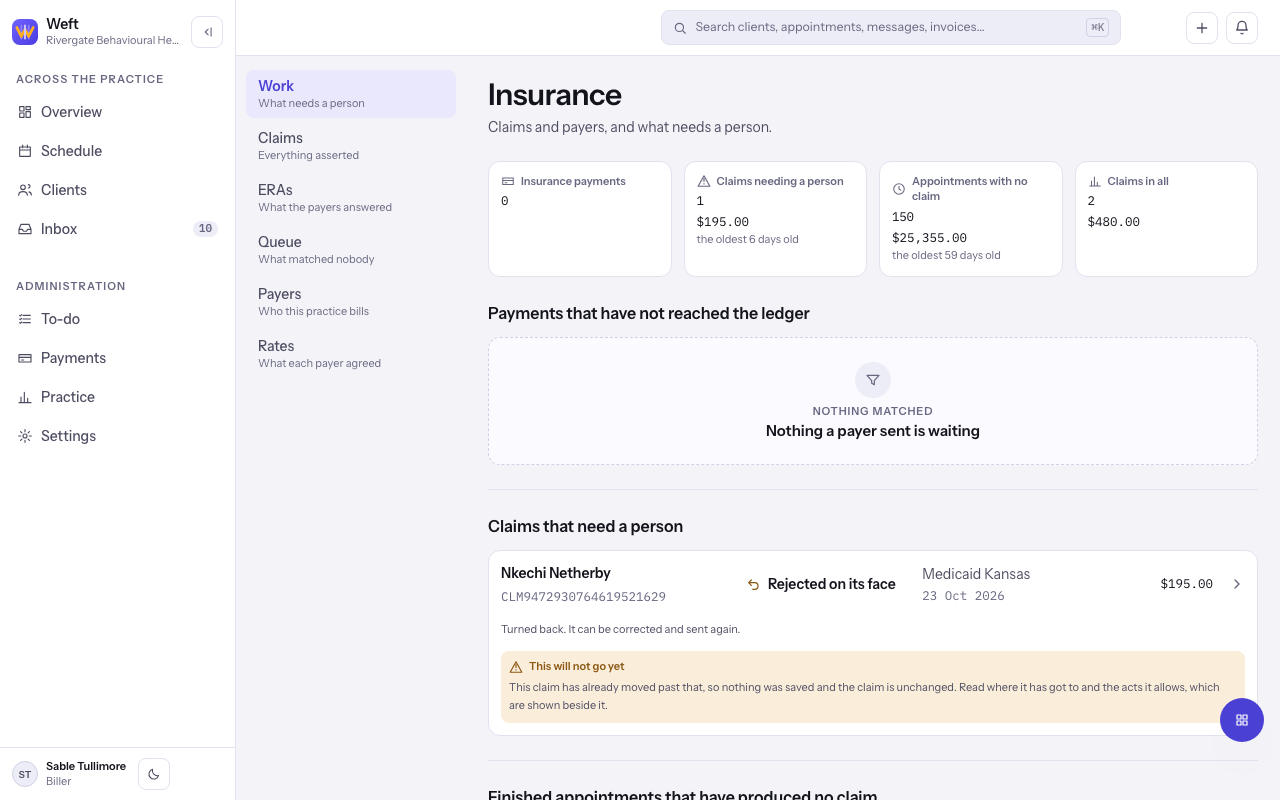Expand the Nkechi Netherby claim chevron

pyautogui.click(x=1237, y=584)
